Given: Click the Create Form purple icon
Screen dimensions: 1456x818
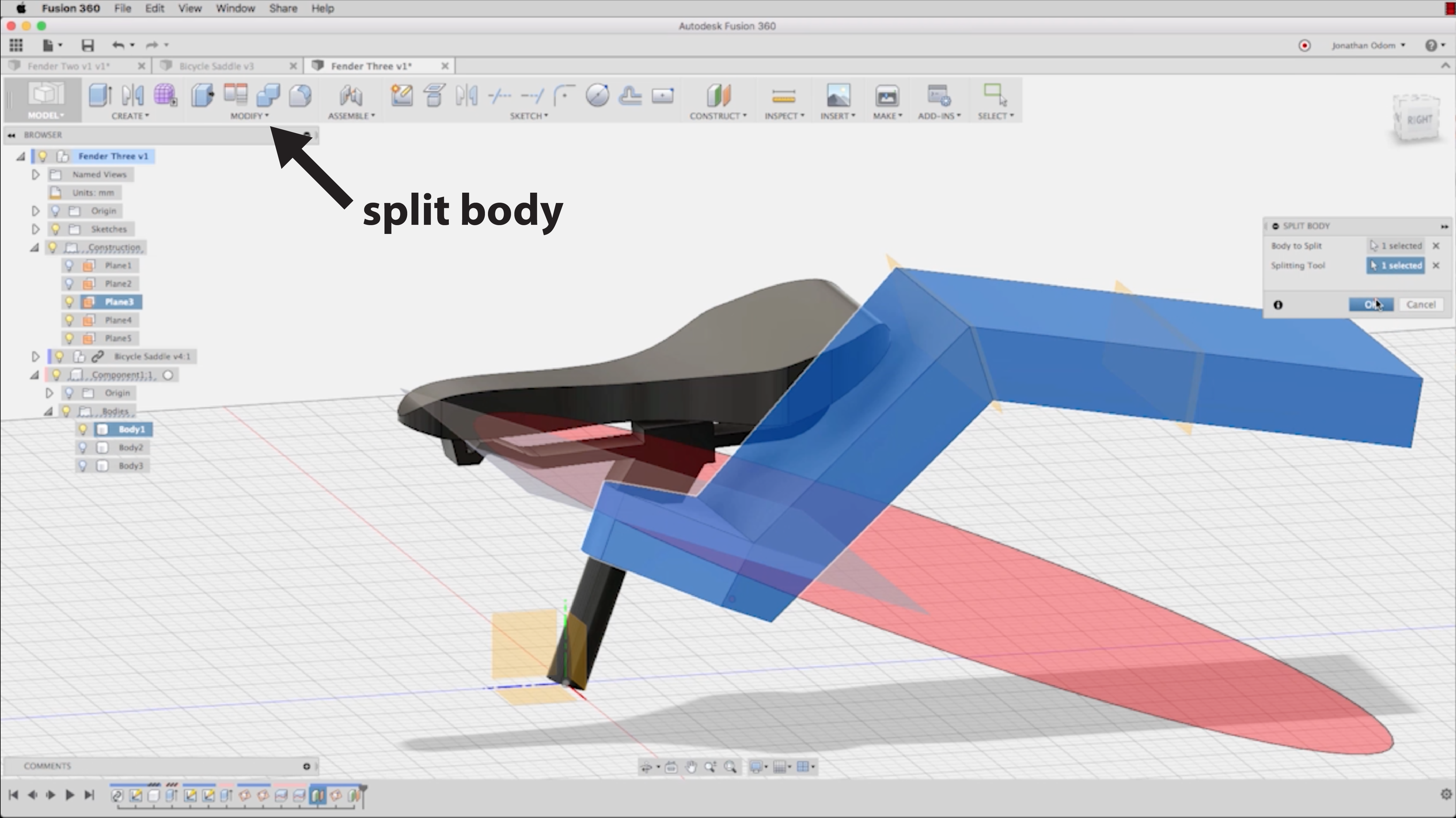Looking at the screenshot, I should point(165,95).
